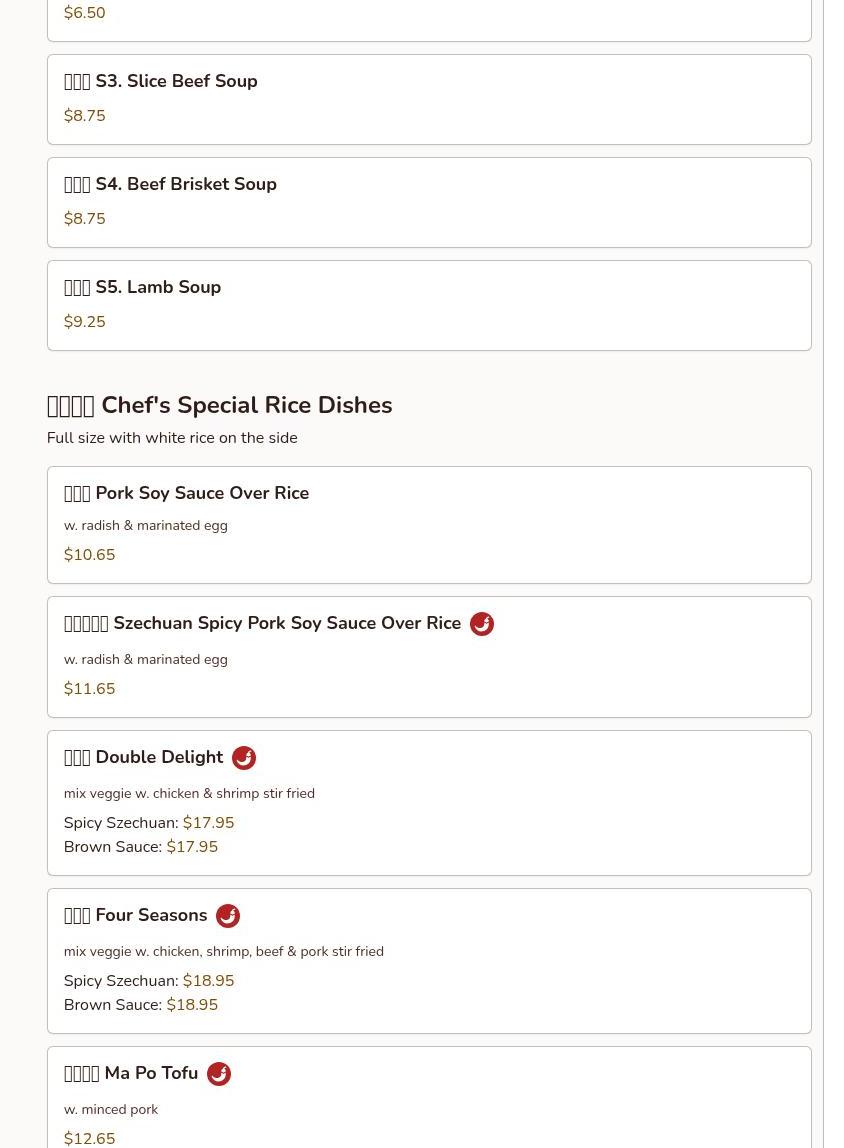Click the Four Seasons spicy pepper icon

(227, 916)
